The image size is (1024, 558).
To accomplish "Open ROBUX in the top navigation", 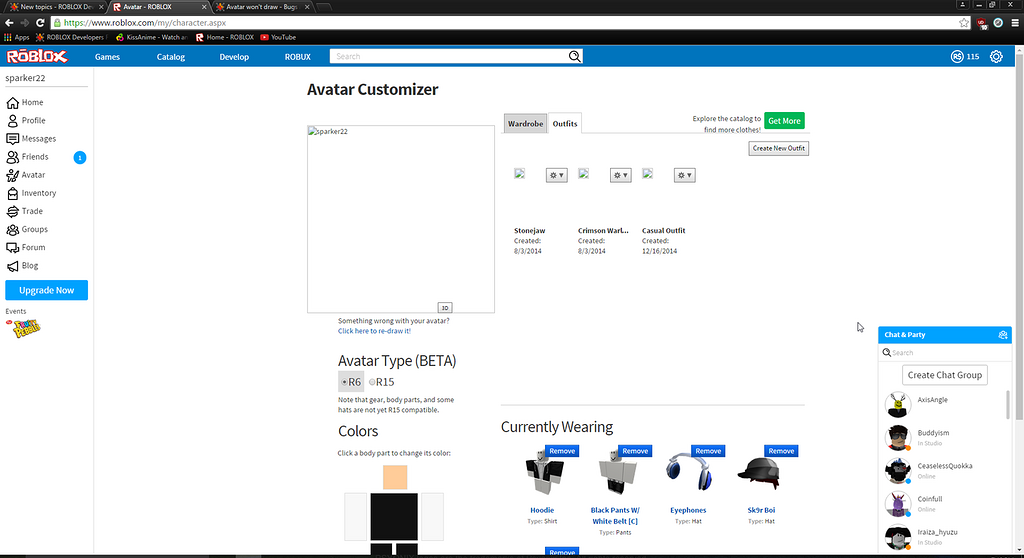I will [x=298, y=57].
